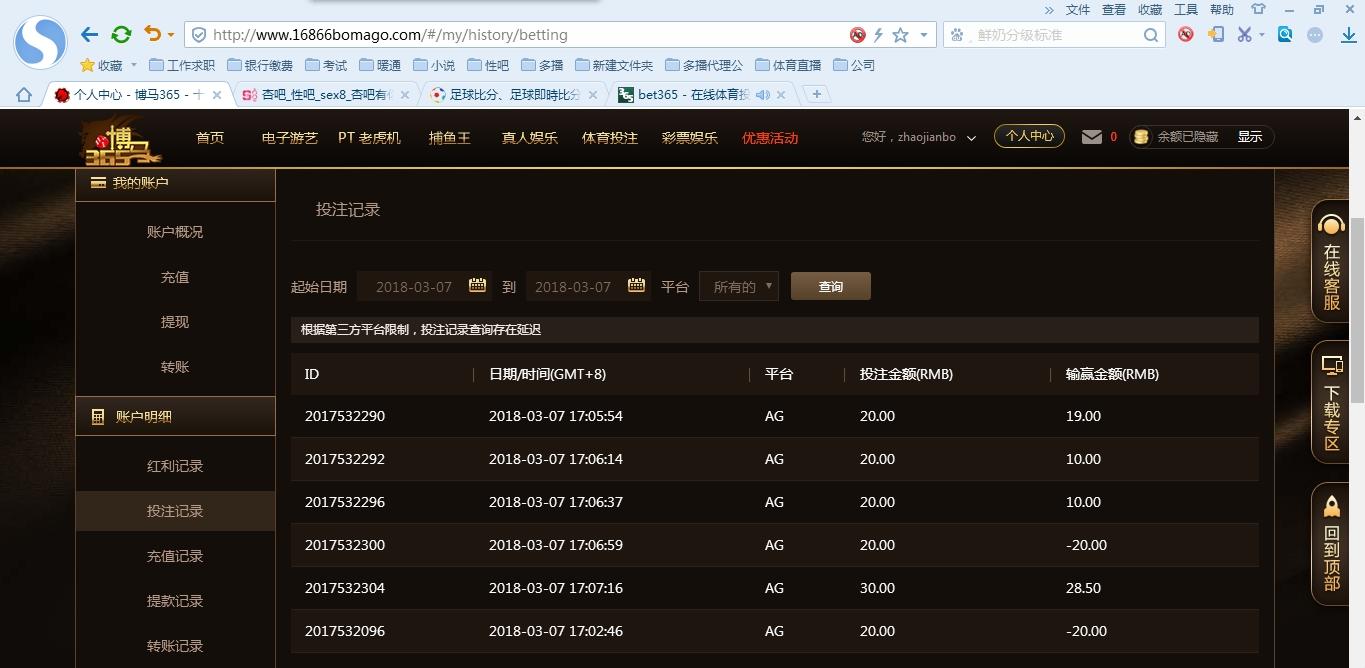1365x668 pixels.
Task: Switch to the 杏吧 browser tab
Action: click(326, 95)
